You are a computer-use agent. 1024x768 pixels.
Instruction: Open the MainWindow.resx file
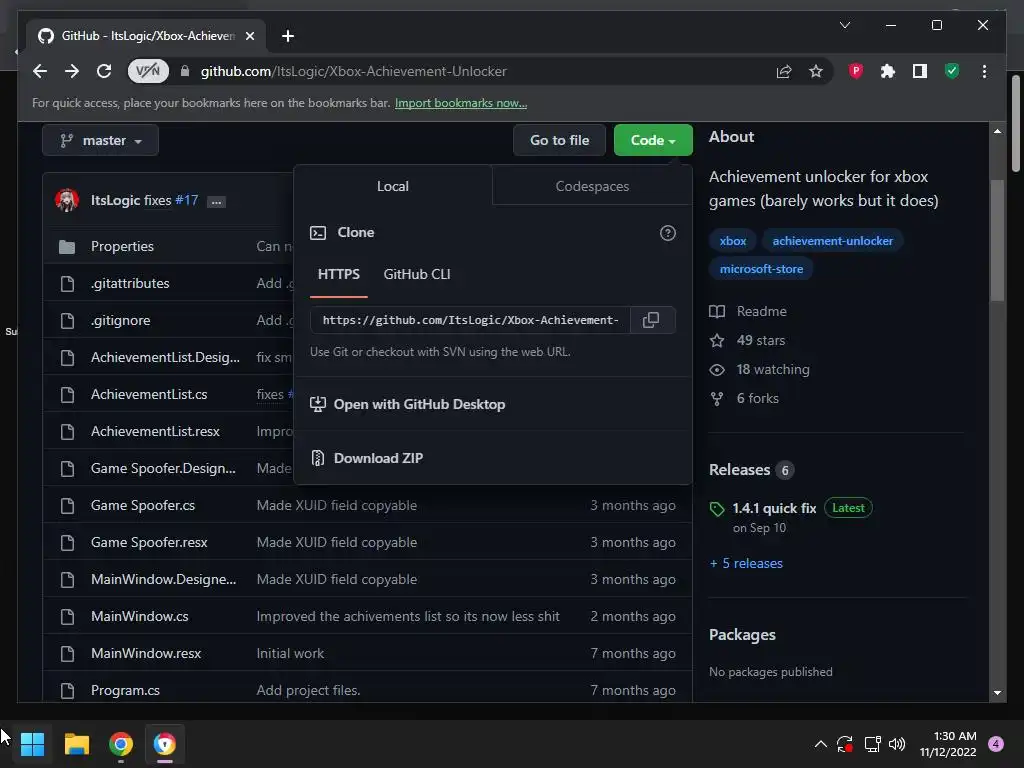(146, 654)
